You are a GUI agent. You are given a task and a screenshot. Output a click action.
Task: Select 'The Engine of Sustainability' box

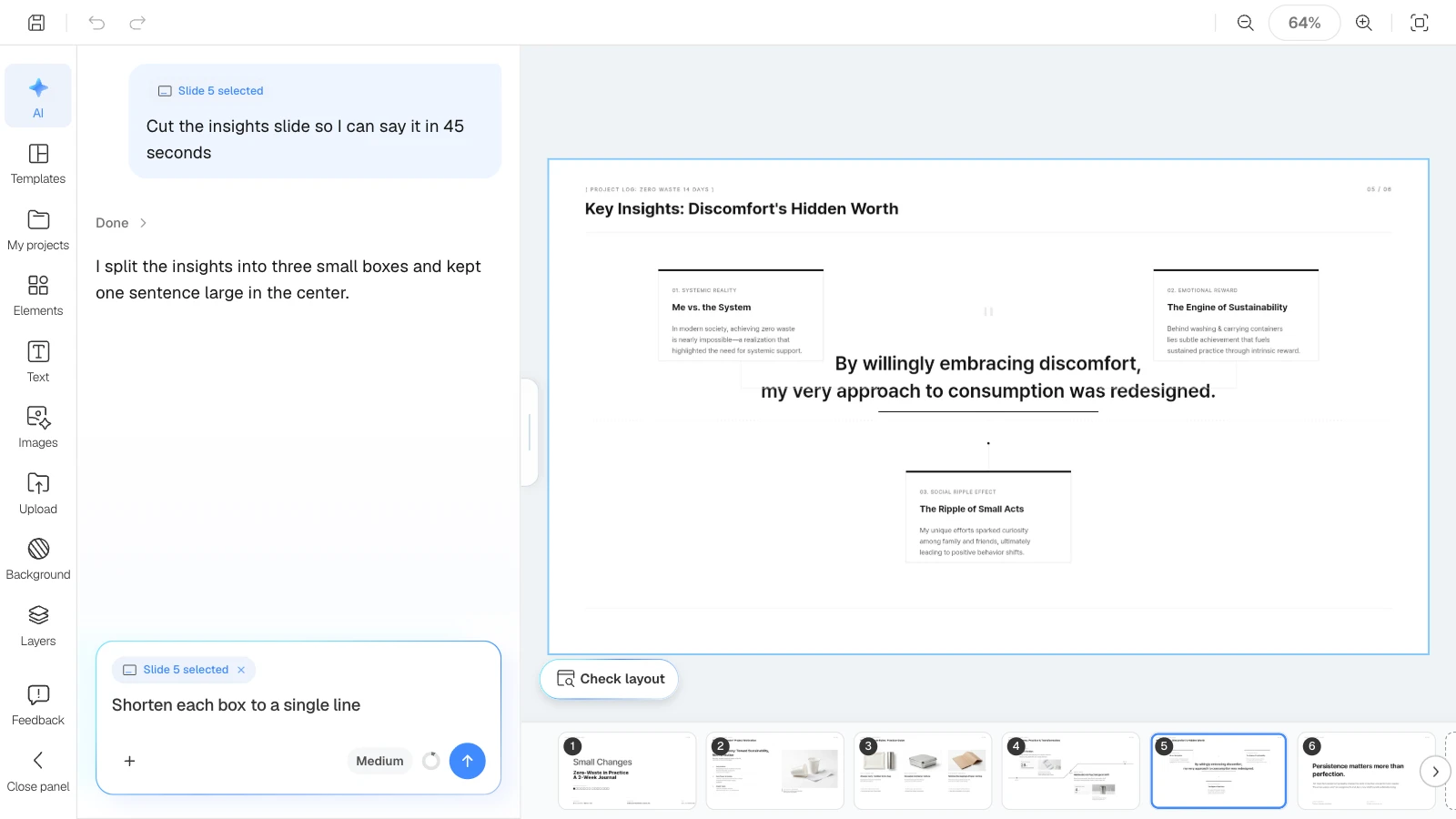[1236, 315]
